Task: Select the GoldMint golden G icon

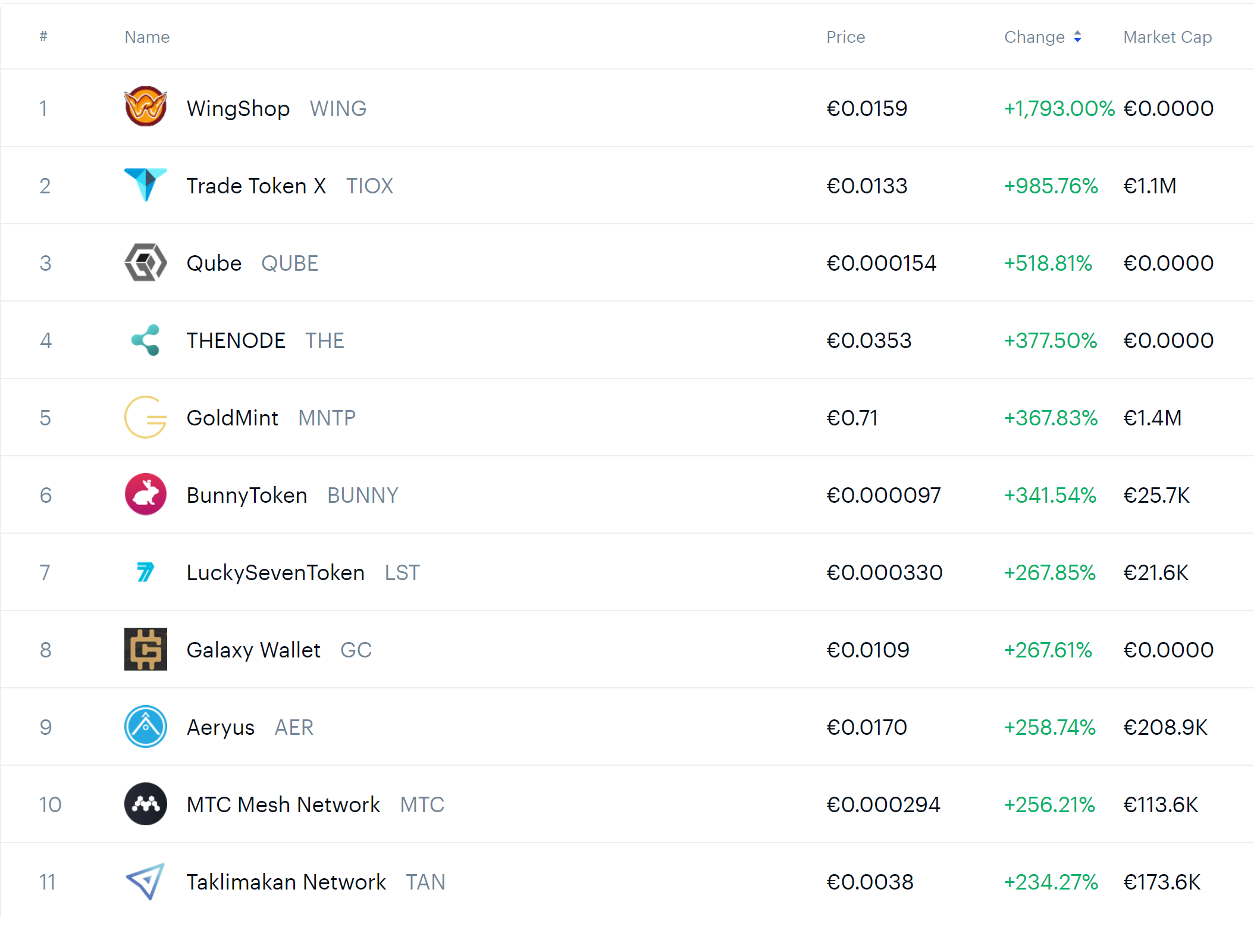Action: [x=146, y=417]
